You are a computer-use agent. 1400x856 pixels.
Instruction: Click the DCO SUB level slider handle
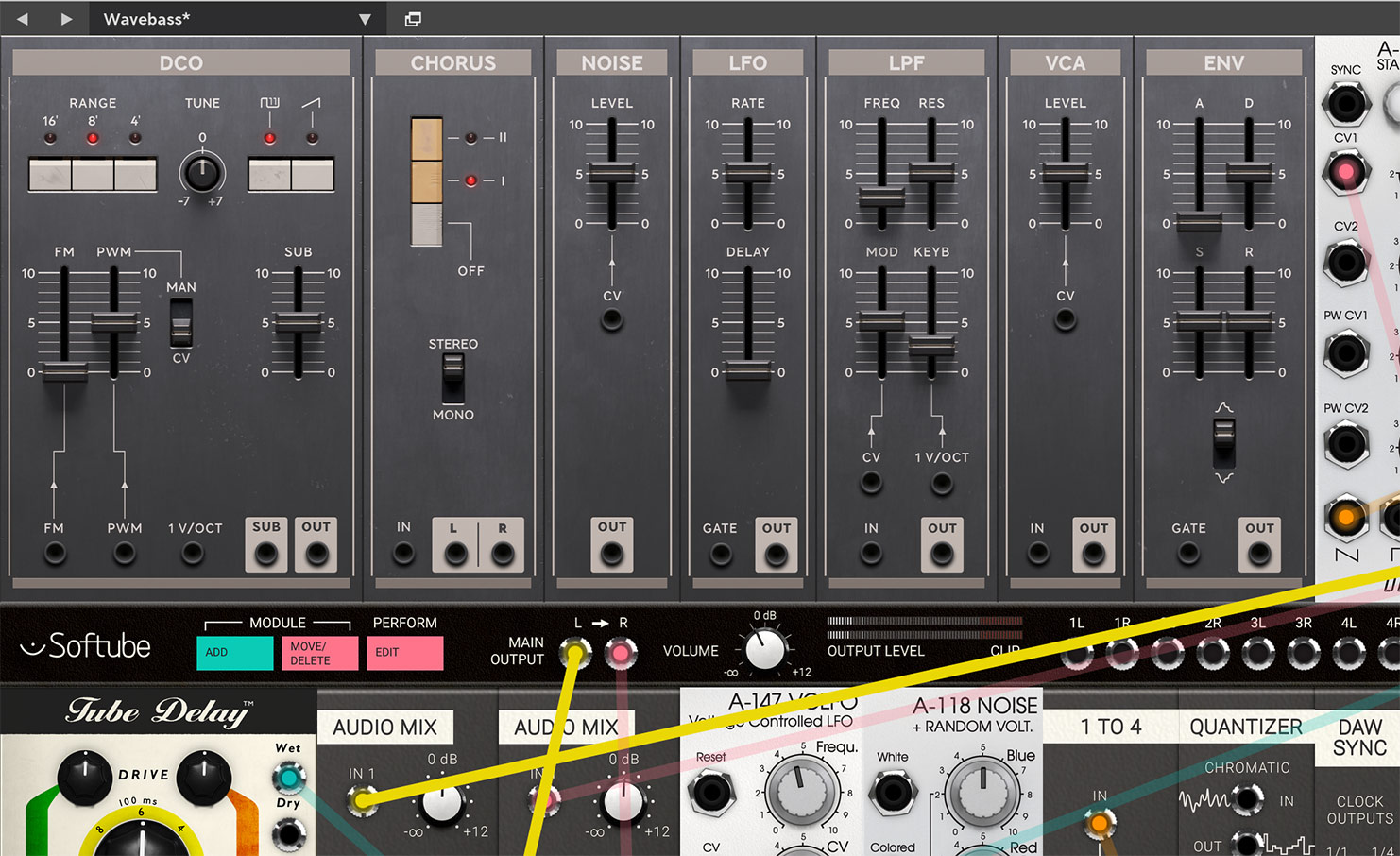pos(298,323)
